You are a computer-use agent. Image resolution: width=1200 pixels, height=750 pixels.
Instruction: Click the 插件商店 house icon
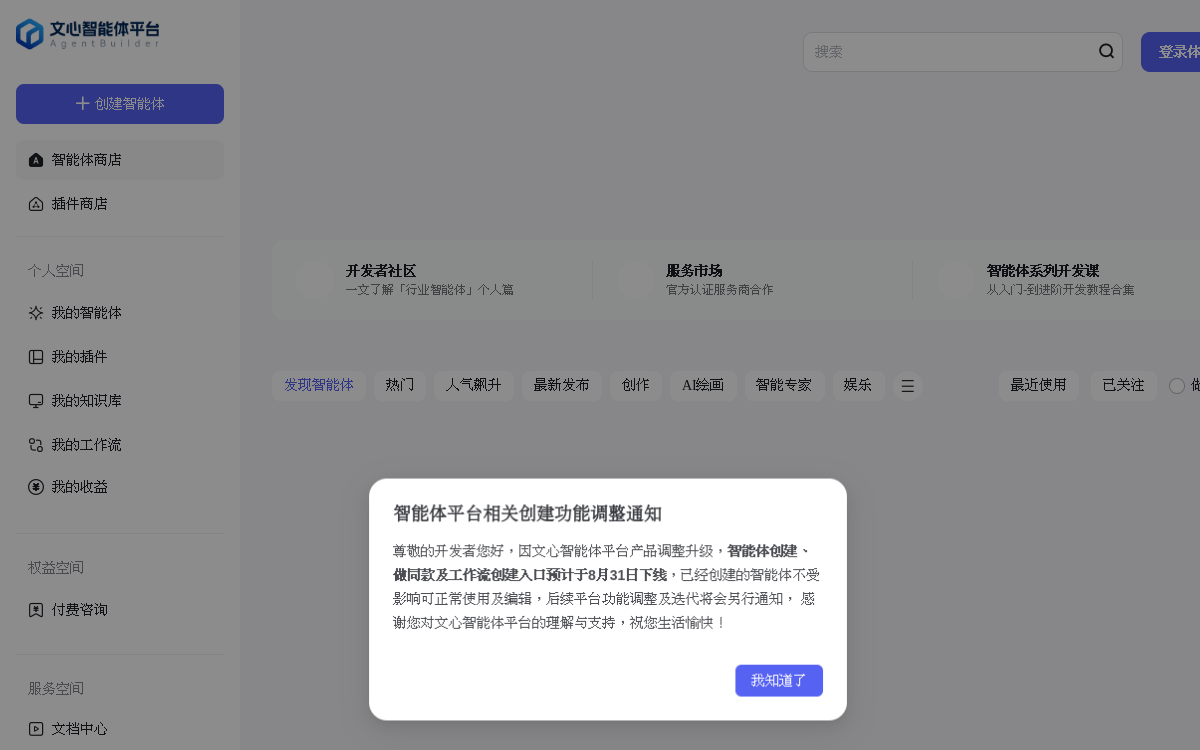tap(36, 204)
